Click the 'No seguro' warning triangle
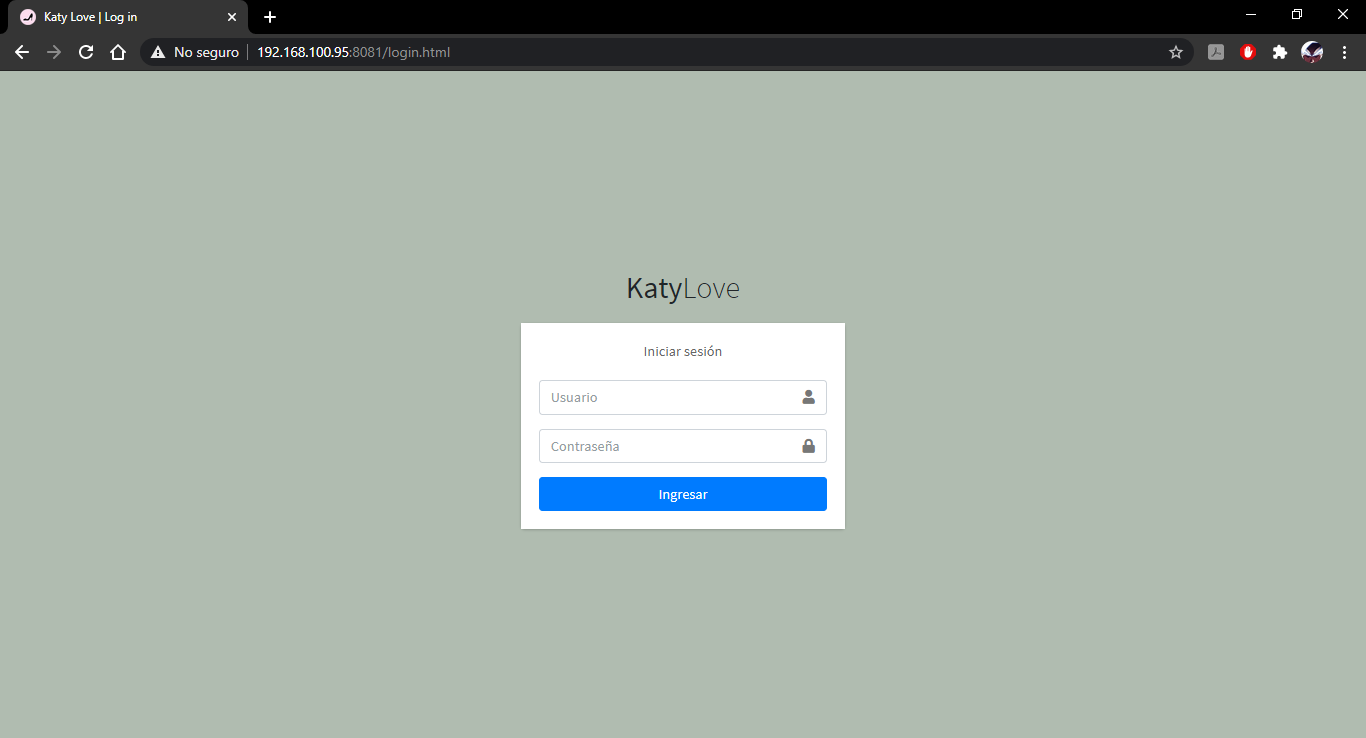 [158, 52]
